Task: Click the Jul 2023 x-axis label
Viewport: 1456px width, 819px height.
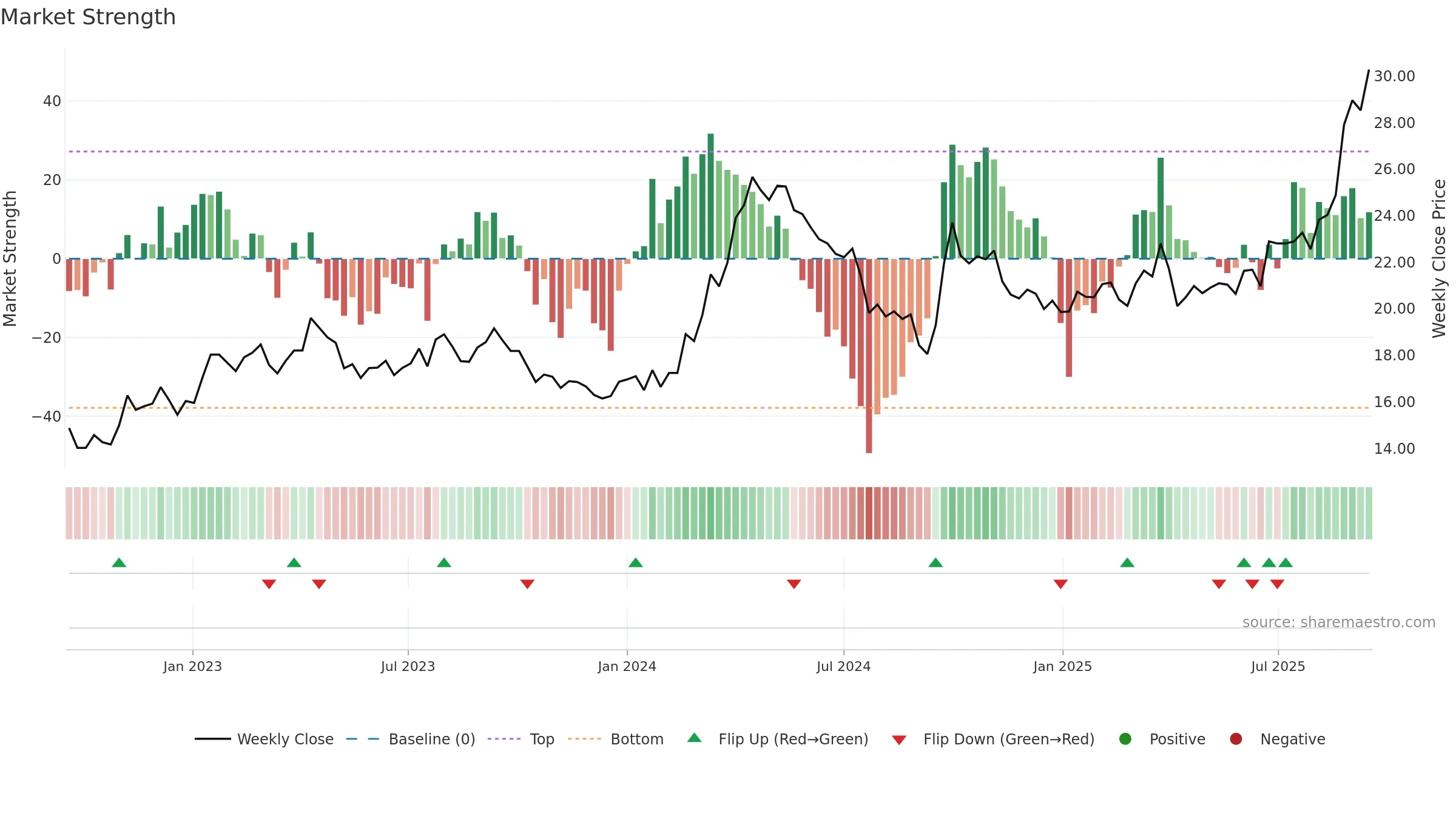Action: pyautogui.click(x=408, y=666)
